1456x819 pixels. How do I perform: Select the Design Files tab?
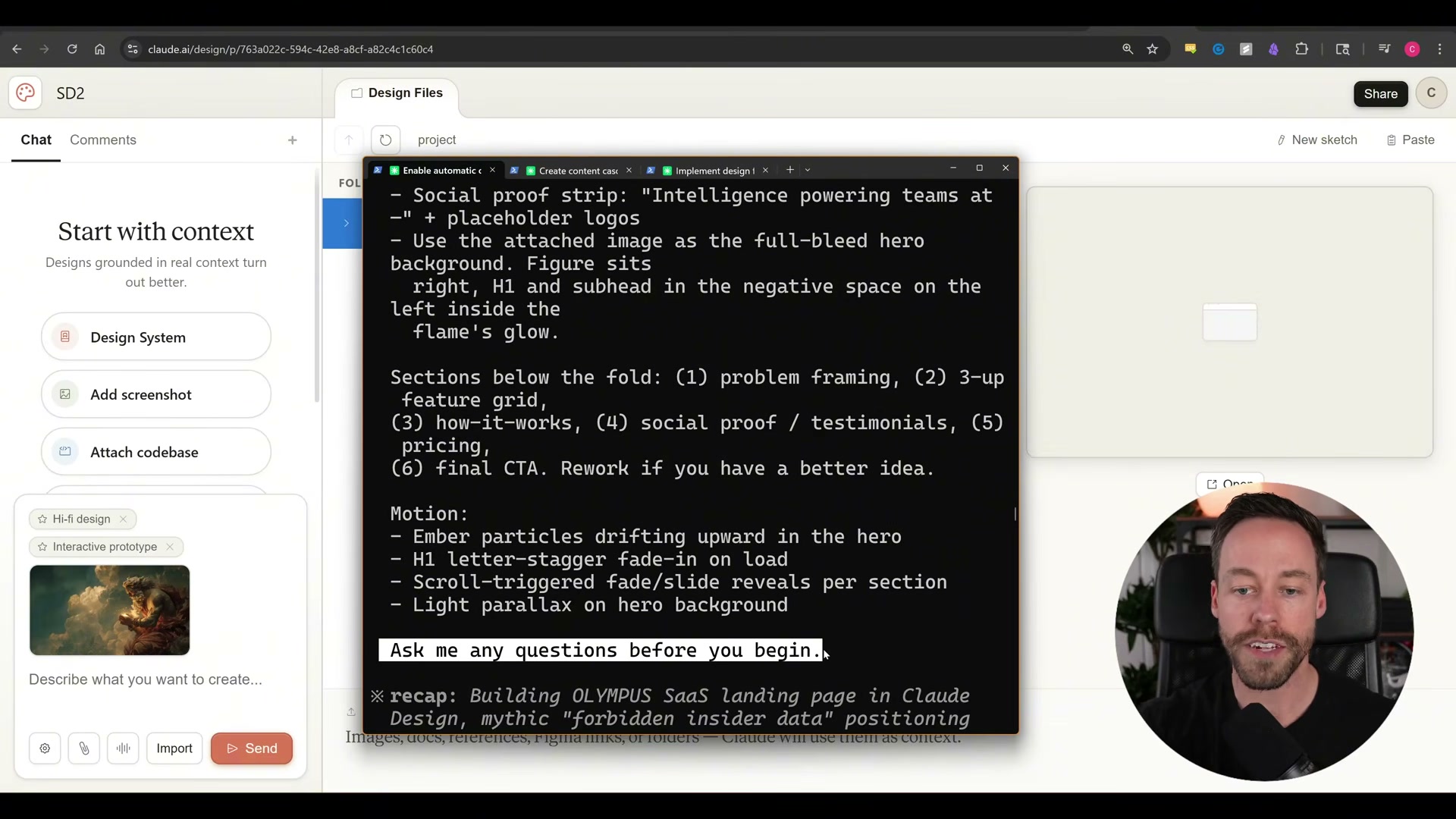397,93
